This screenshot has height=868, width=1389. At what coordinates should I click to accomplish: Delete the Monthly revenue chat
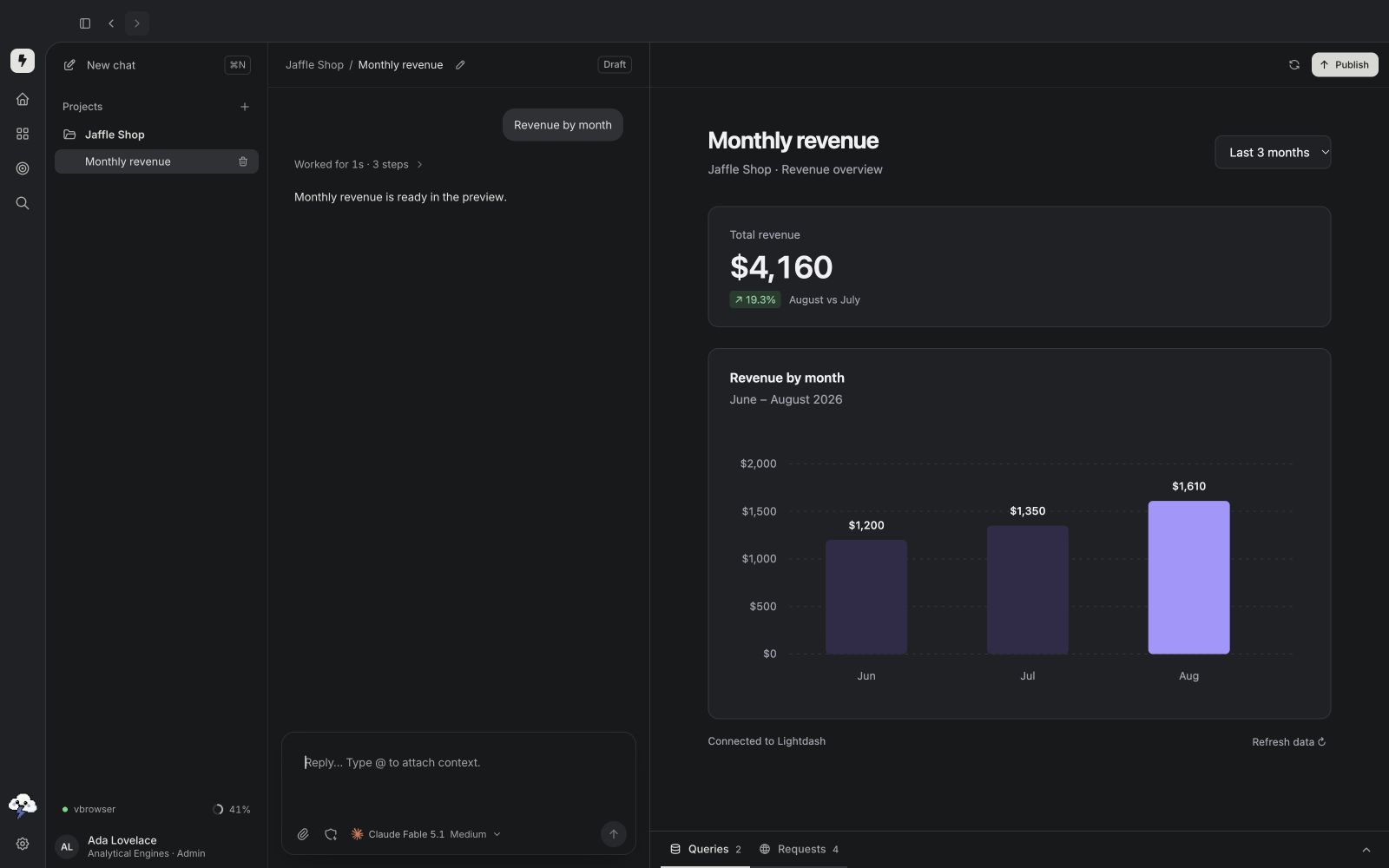243,161
